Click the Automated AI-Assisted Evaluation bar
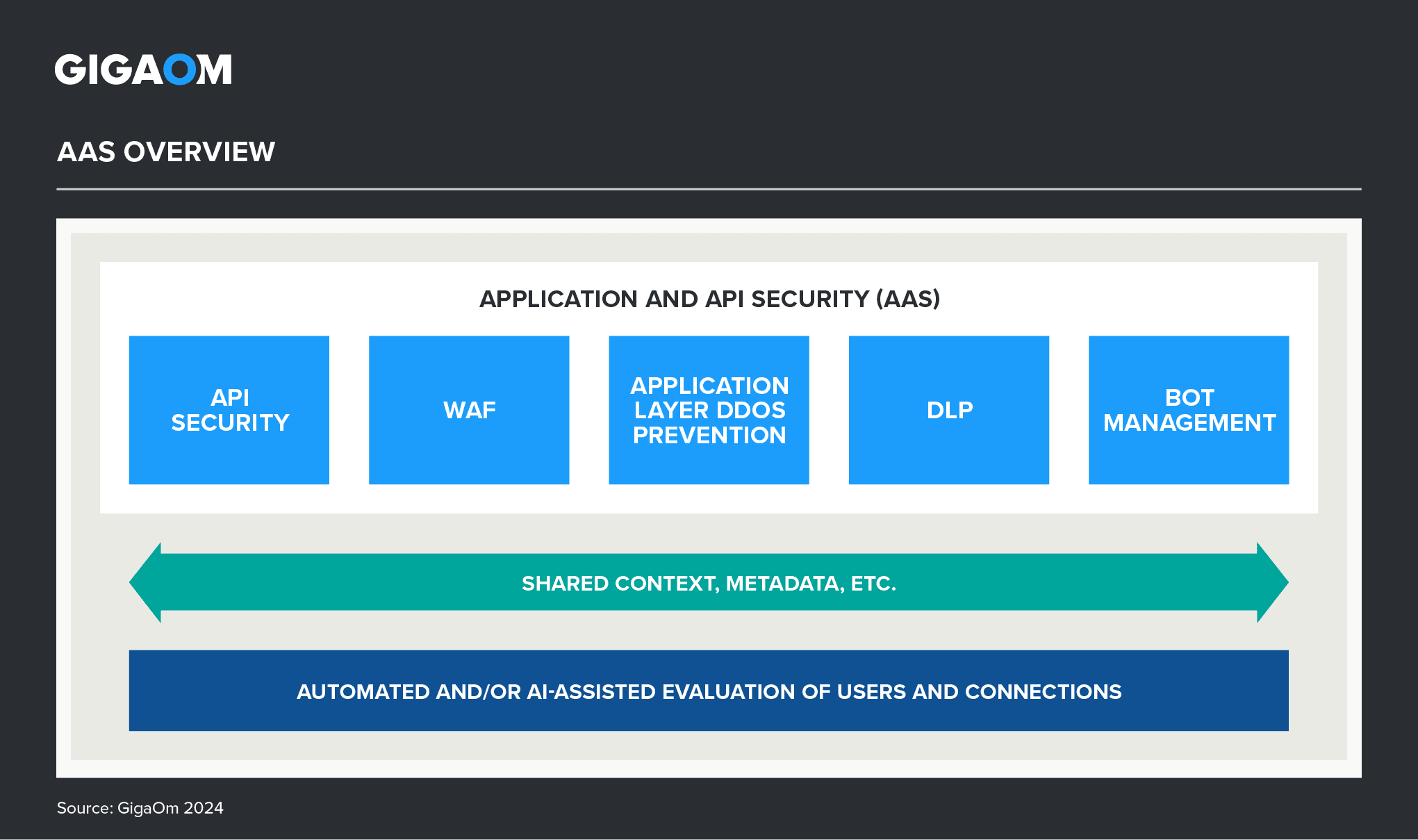This screenshot has width=1418, height=840. [x=709, y=691]
